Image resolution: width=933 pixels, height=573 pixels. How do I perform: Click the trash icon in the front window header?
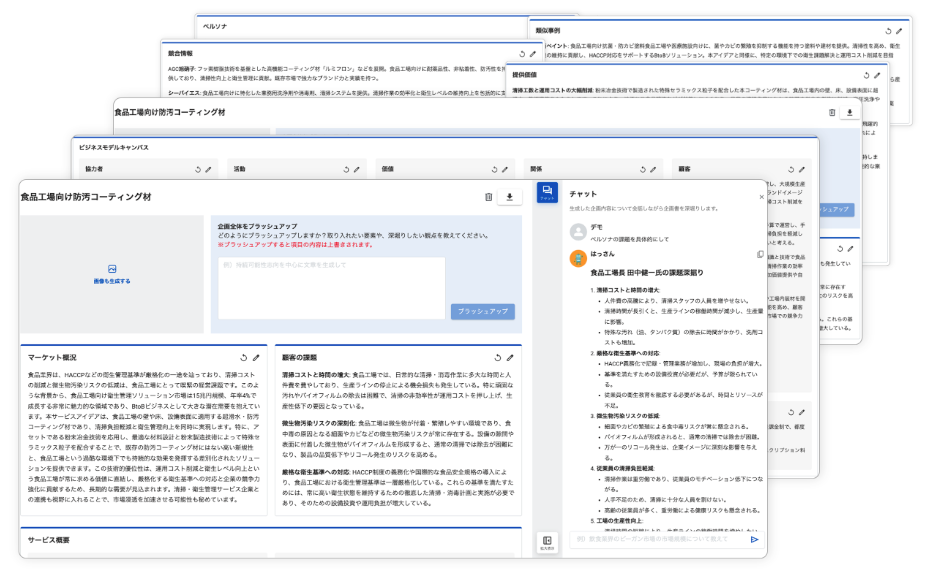tap(489, 197)
